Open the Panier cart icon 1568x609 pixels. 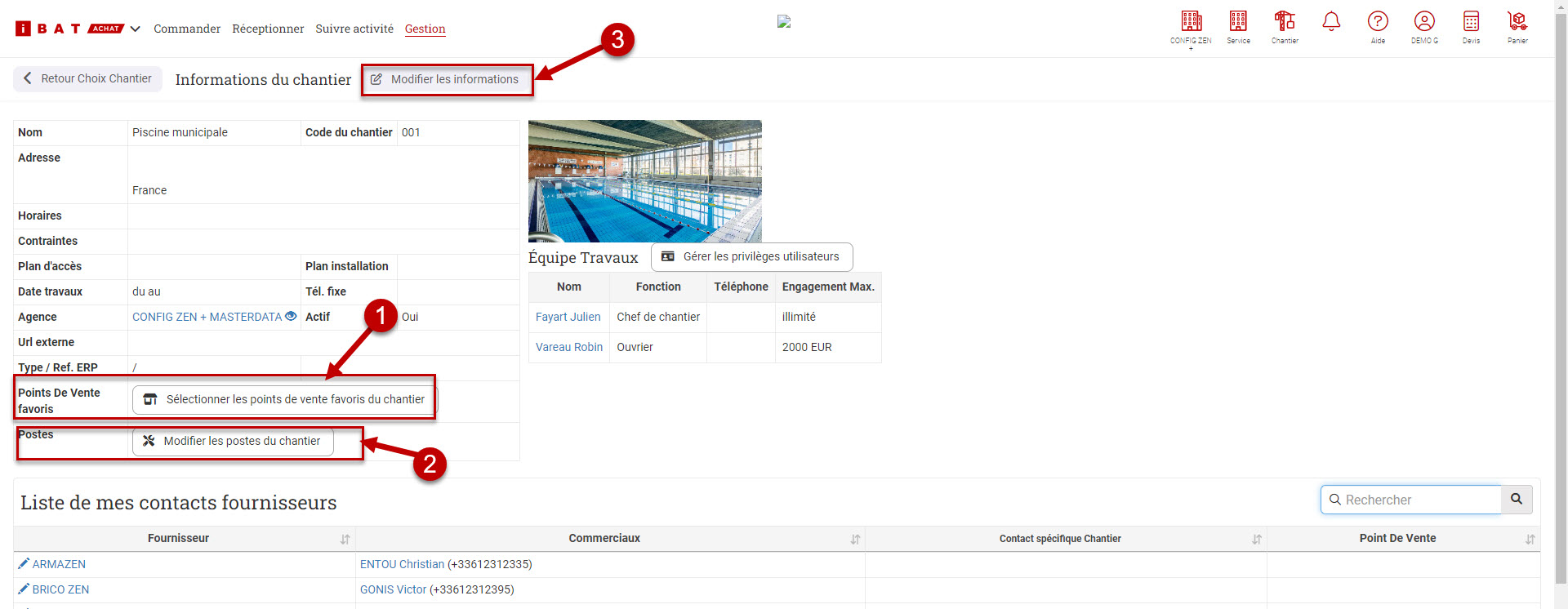point(1517,22)
